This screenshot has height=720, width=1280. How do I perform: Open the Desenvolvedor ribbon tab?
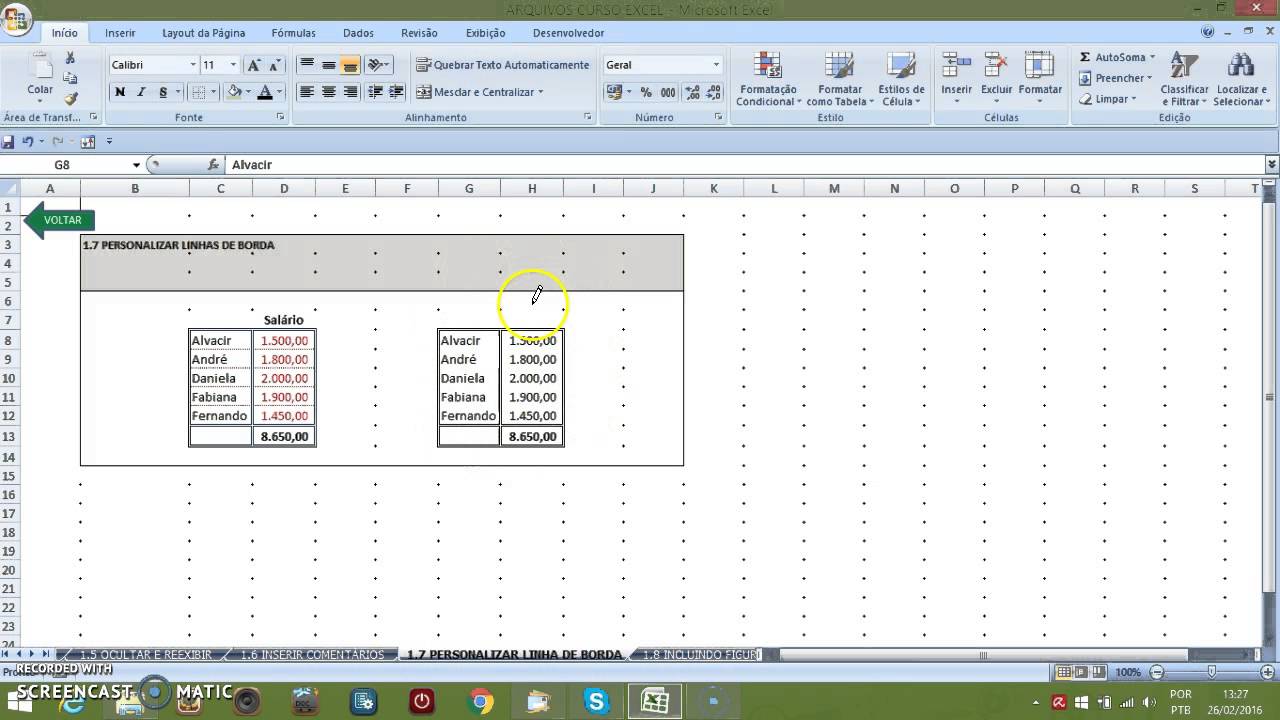tap(568, 33)
